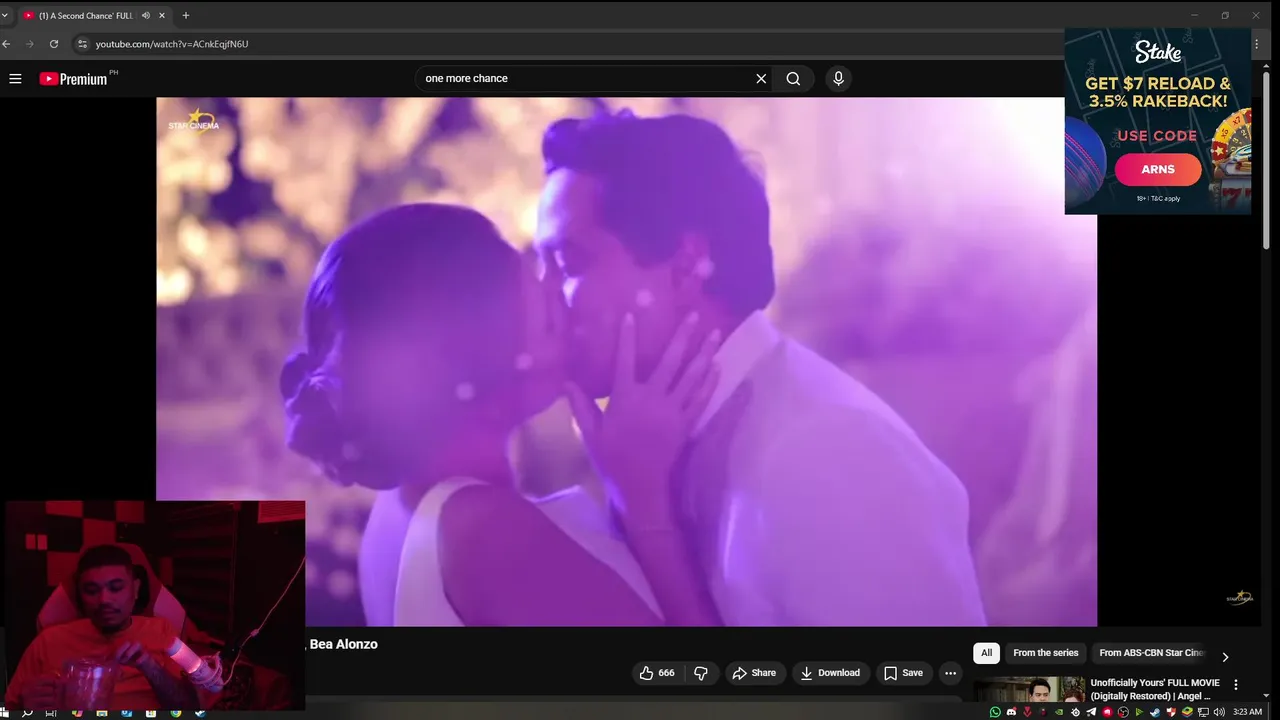The height and width of the screenshot is (720, 1280).
Task: Show more filter chips with right chevron
Action: pos(1225,657)
